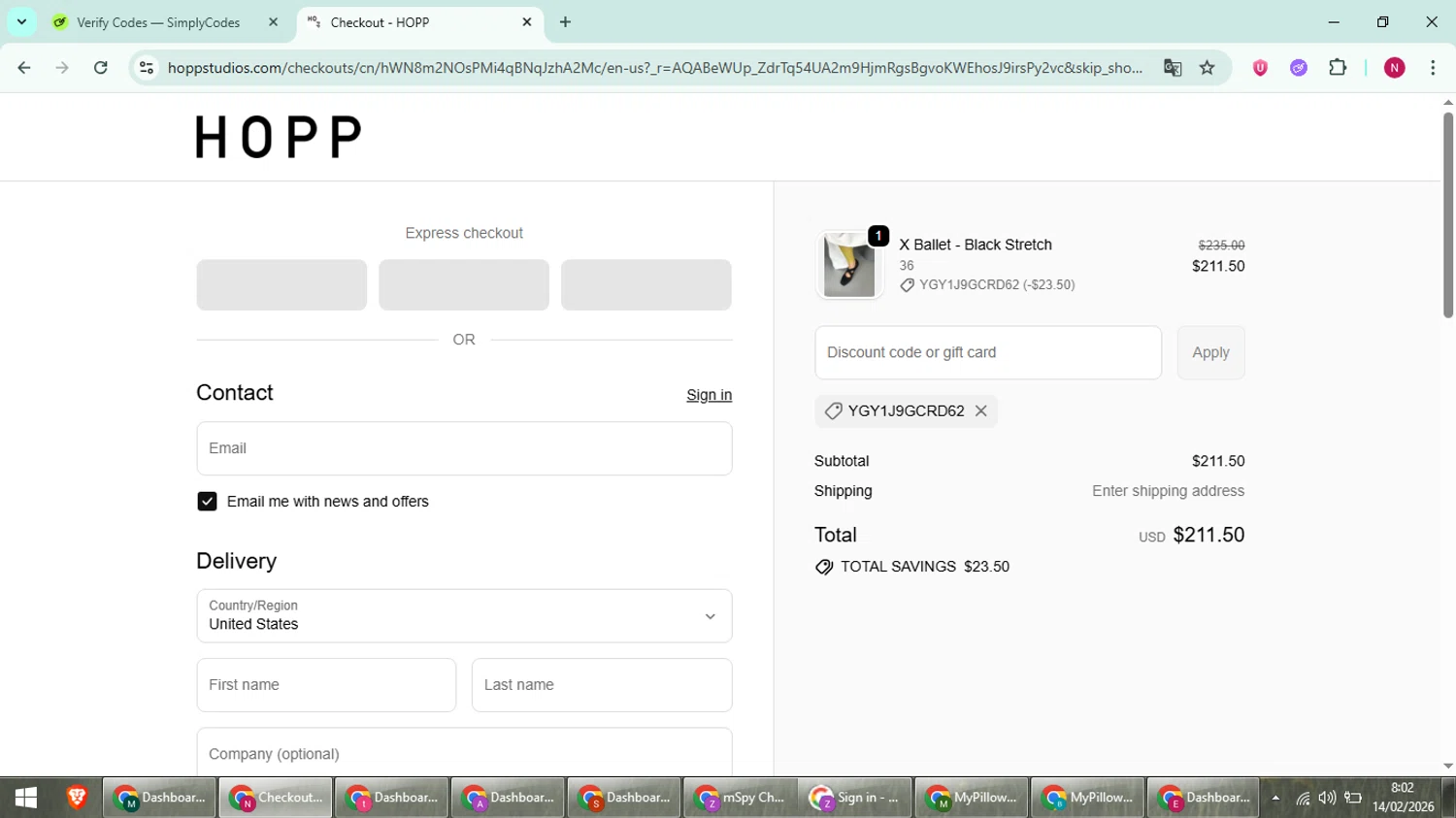Reload the checkout page
1456x818 pixels.
(x=101, y=68)
